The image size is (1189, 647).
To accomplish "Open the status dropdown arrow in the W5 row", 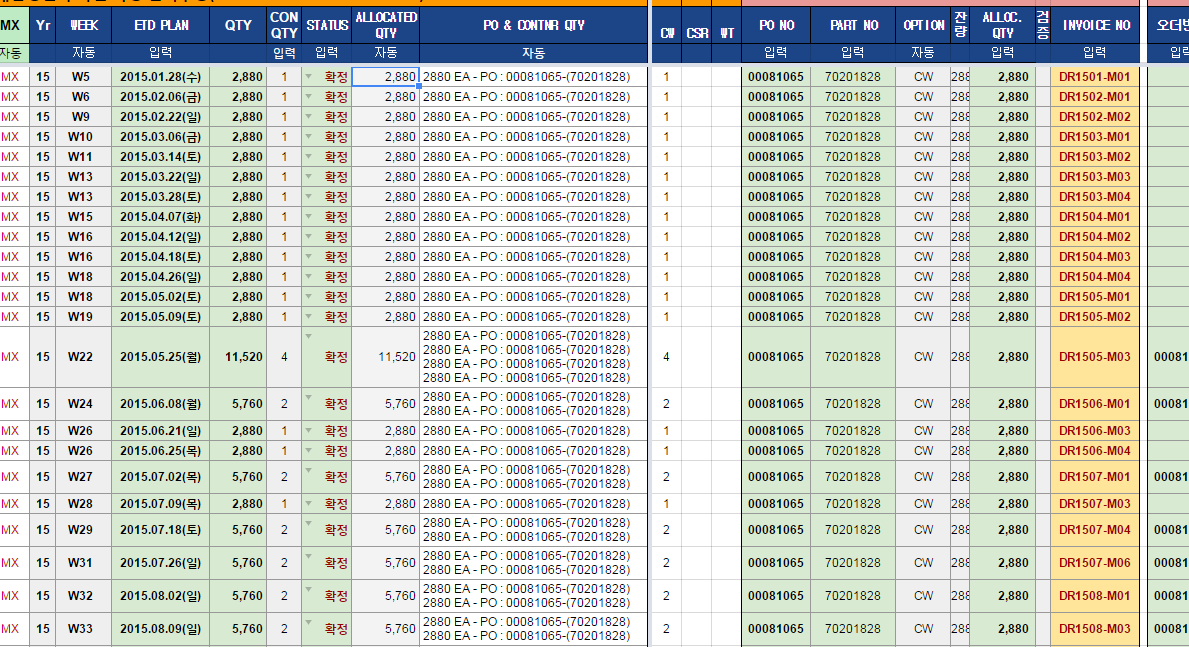I will [x=309, y=75].
